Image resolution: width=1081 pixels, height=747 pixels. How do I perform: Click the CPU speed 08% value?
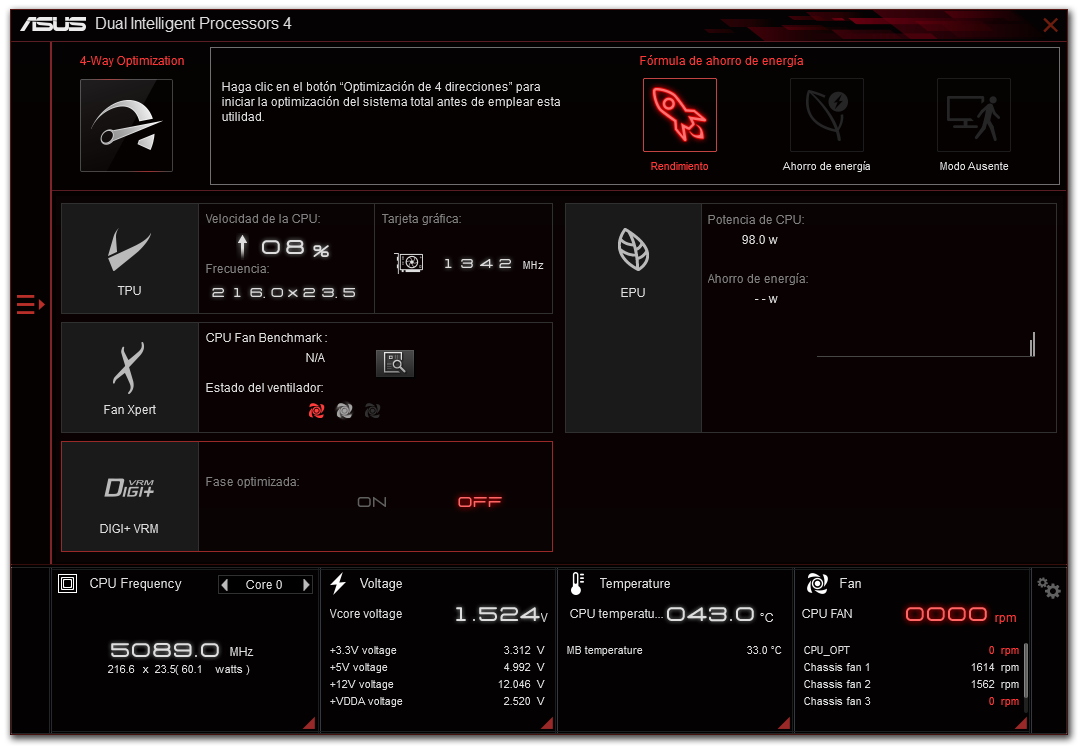tap(295, 247)
